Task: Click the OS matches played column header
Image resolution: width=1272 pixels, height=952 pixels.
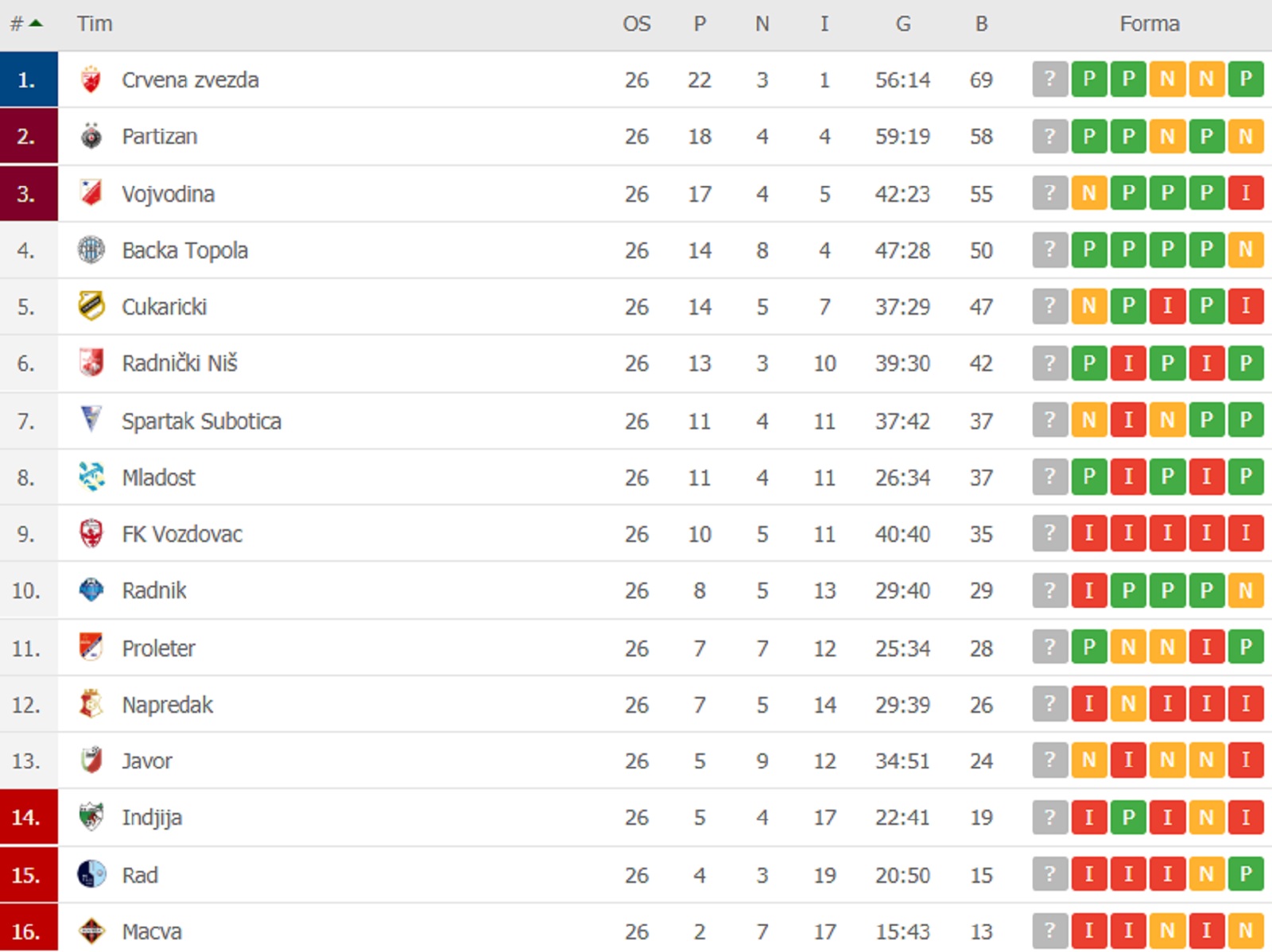Action: (636, 24)
